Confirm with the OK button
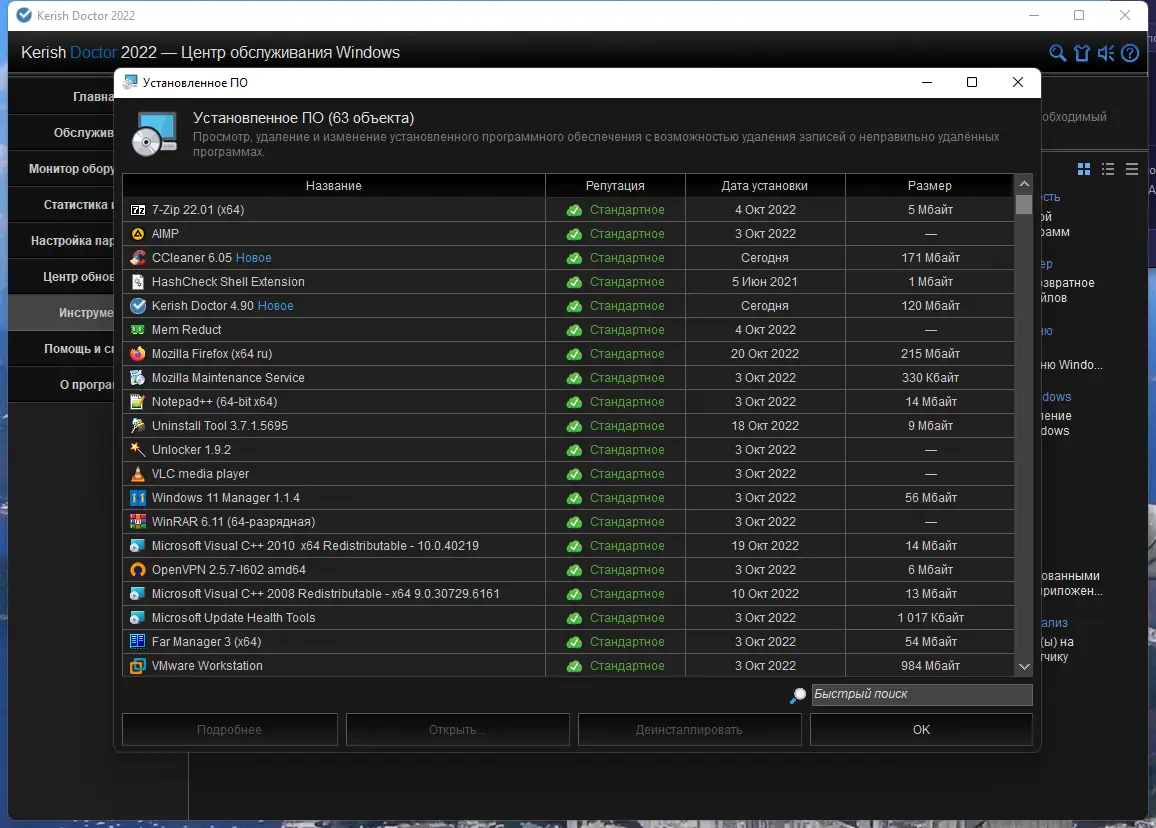1156x828 pixels. click(921, 729)
